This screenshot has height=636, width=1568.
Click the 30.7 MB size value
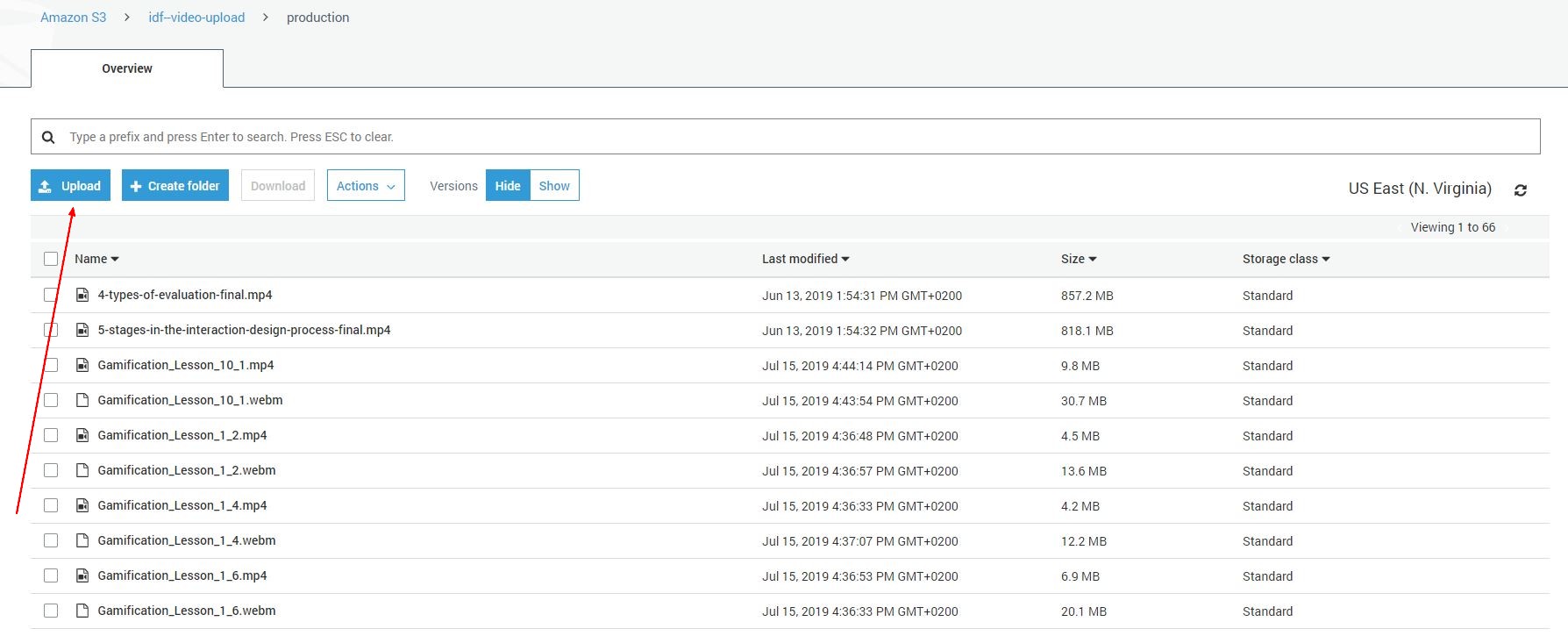point(1084,401)
